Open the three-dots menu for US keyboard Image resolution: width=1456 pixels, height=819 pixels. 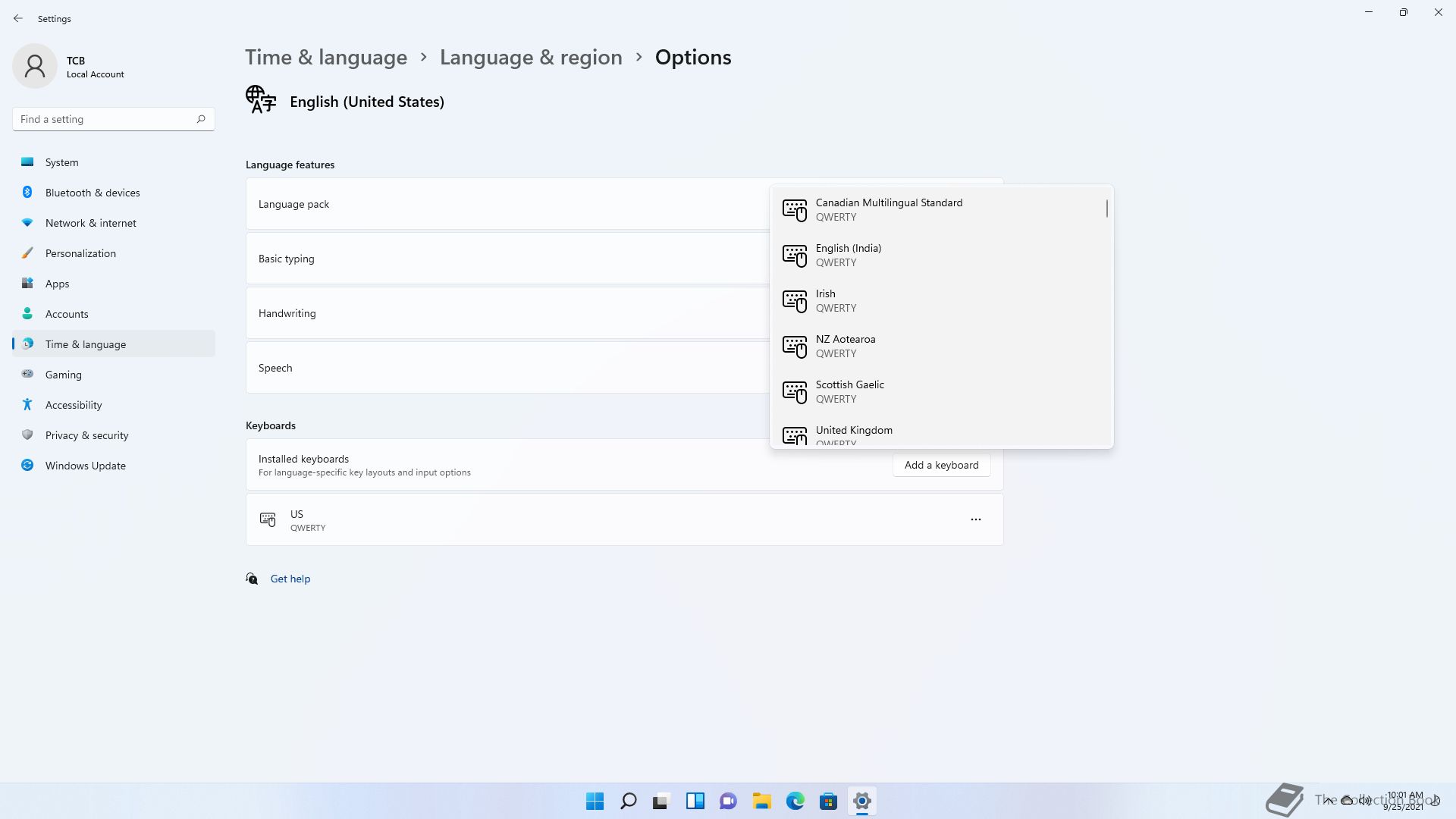[x=976, y=519]
